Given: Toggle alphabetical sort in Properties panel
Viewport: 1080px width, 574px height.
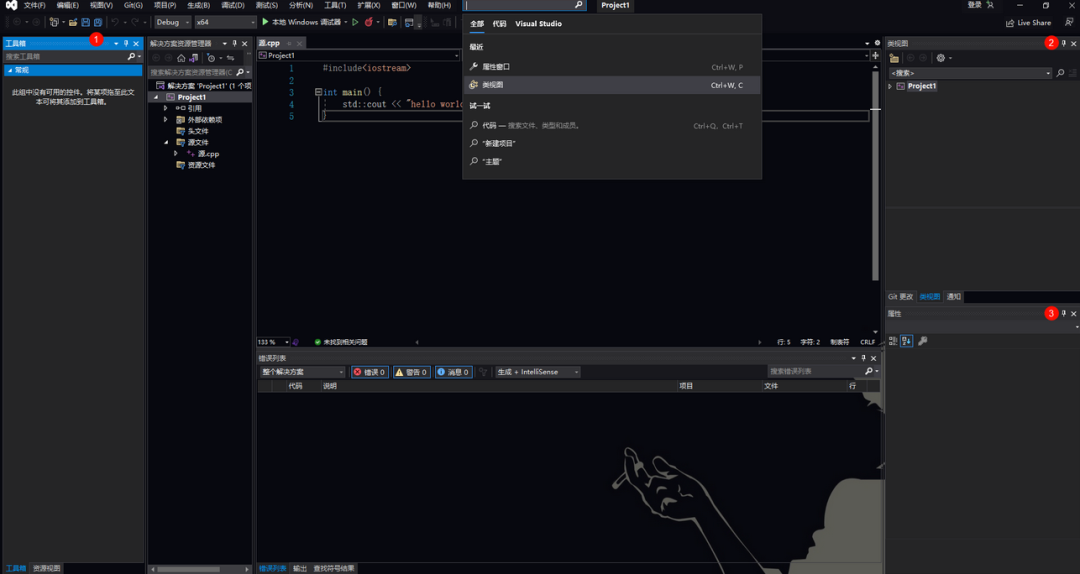Looking at the screenshot, I should 906,340.
